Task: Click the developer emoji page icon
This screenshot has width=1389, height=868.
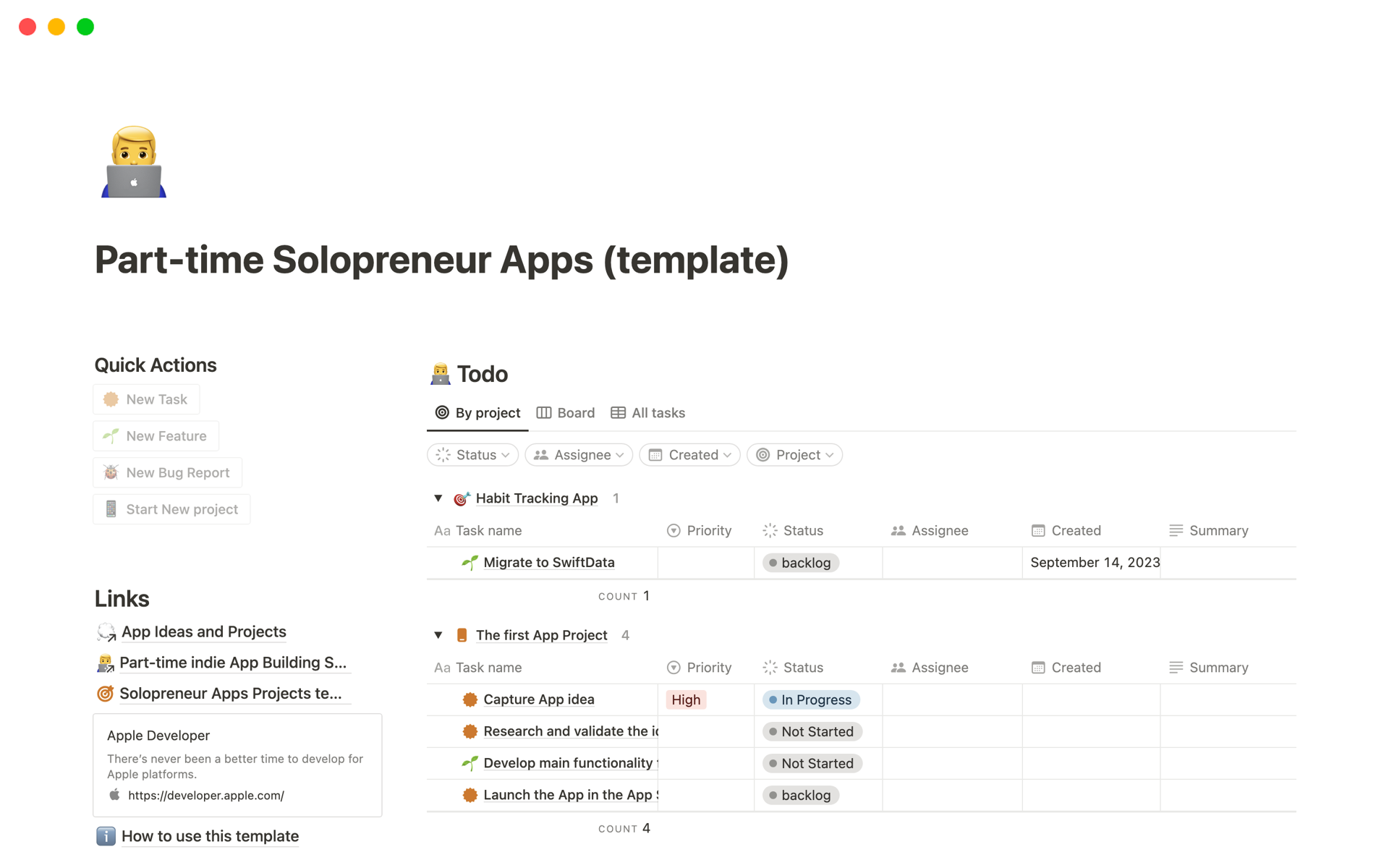Action: coord(134,162)
